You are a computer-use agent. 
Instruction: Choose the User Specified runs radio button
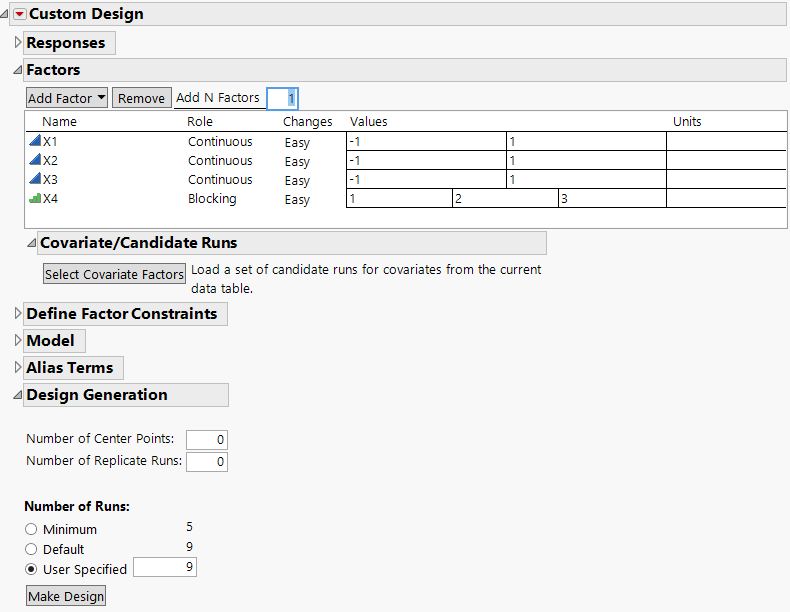click(x=32, y=569)
